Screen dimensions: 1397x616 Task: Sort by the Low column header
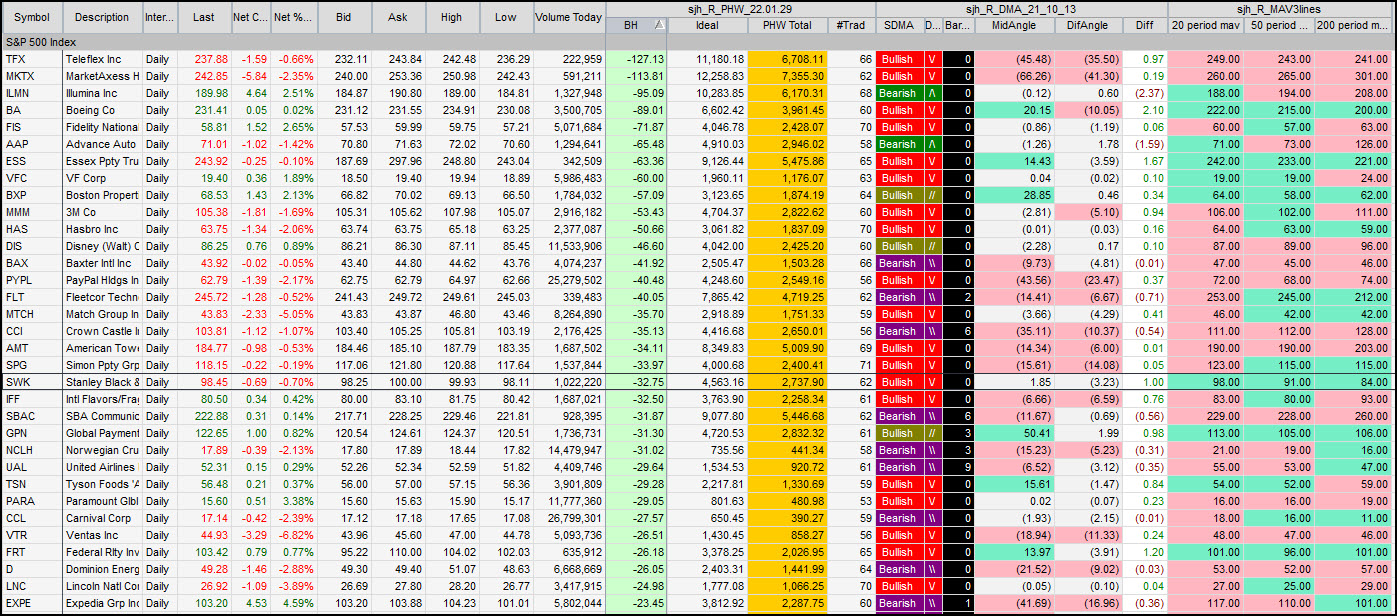[506, 17]
